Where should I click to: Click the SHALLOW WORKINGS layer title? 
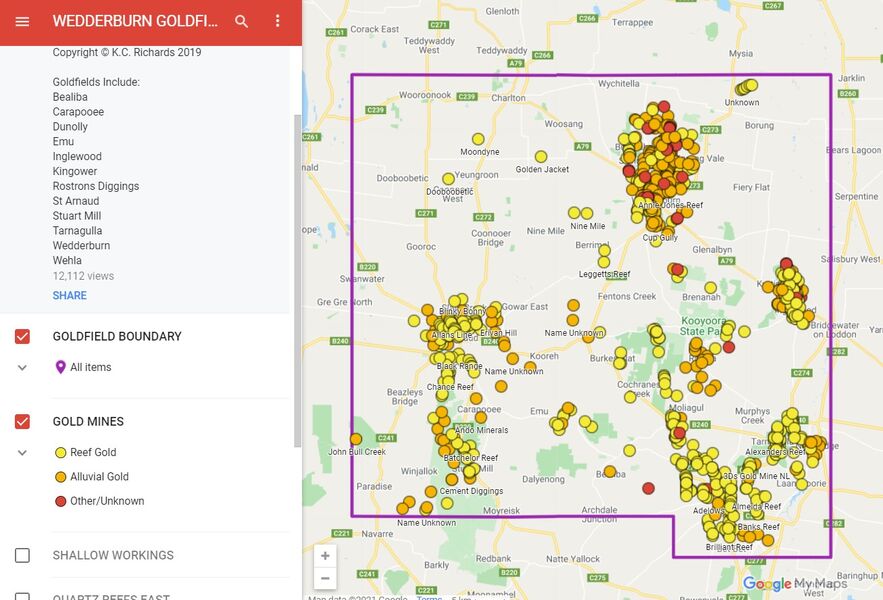[x=113, y=555]
